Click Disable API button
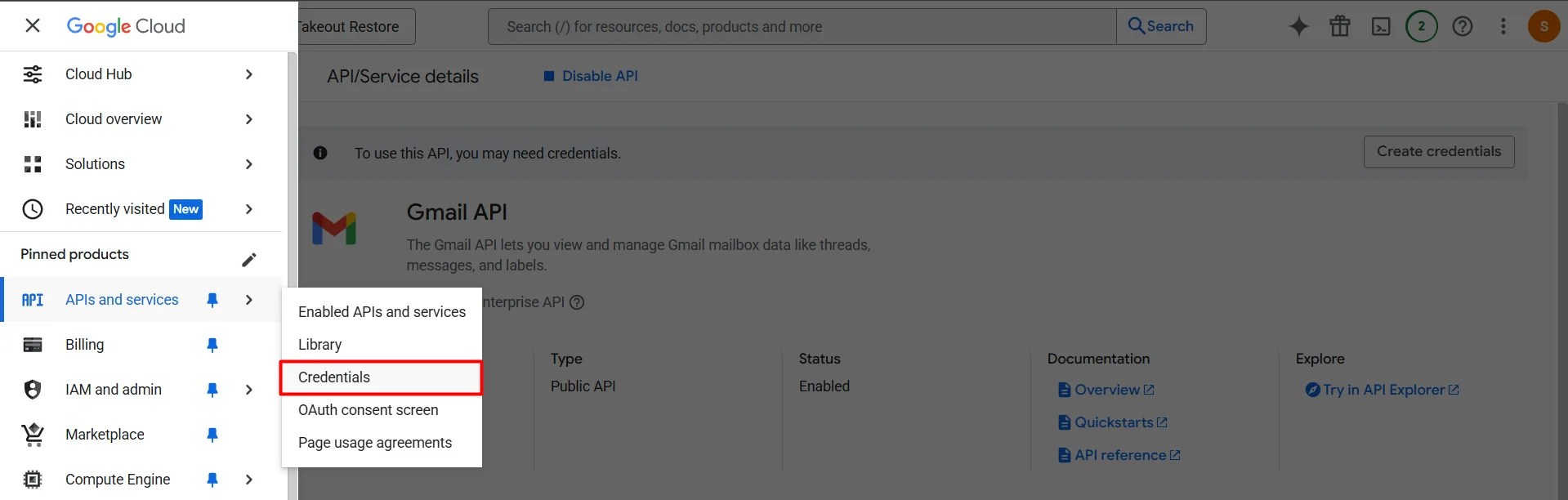Screen dimensions: 1568x500 (x=591, y=76)
